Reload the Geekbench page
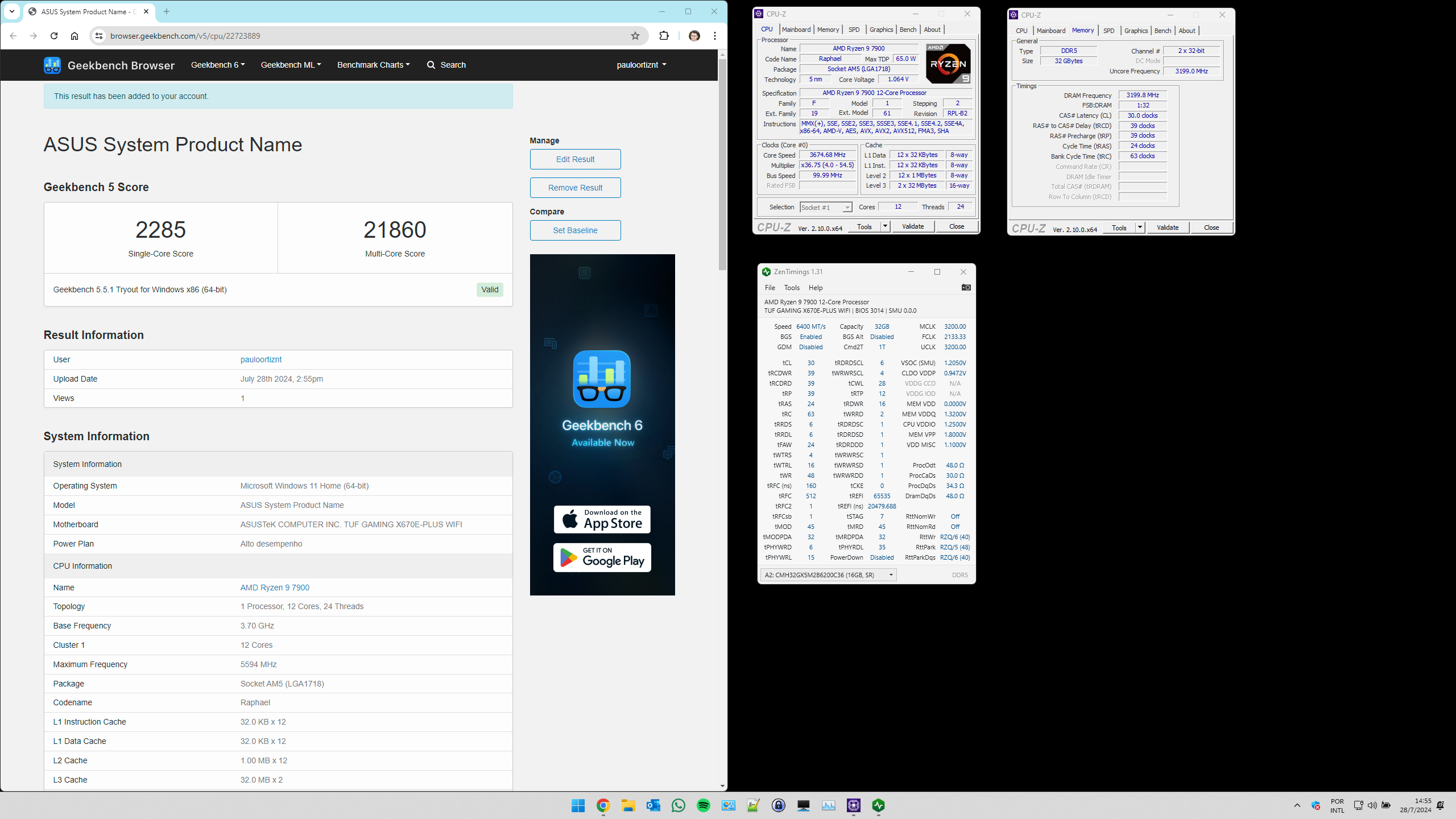The image size is (1456, 819). pyautogui.click(x=54, y=36)
